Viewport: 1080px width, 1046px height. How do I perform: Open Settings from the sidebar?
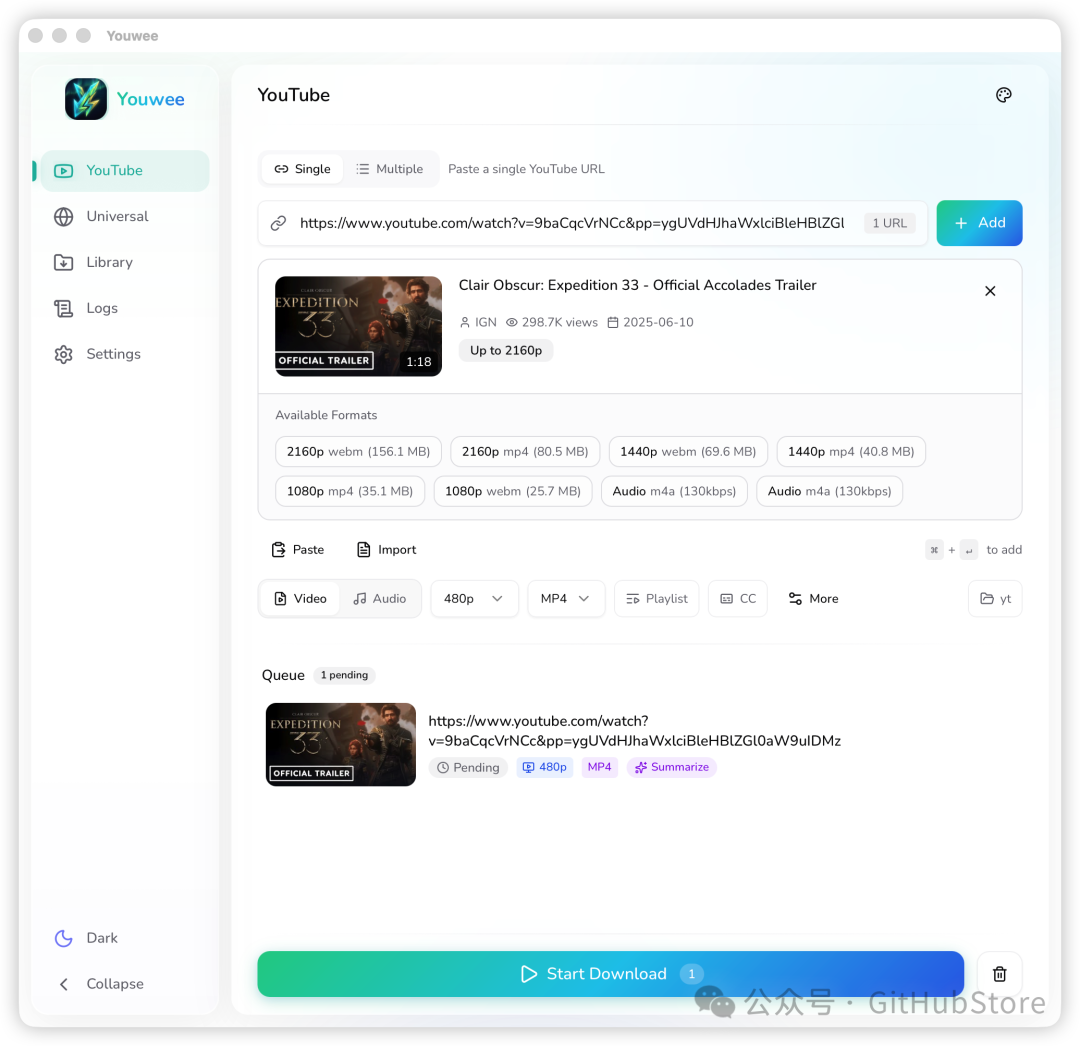125,354
